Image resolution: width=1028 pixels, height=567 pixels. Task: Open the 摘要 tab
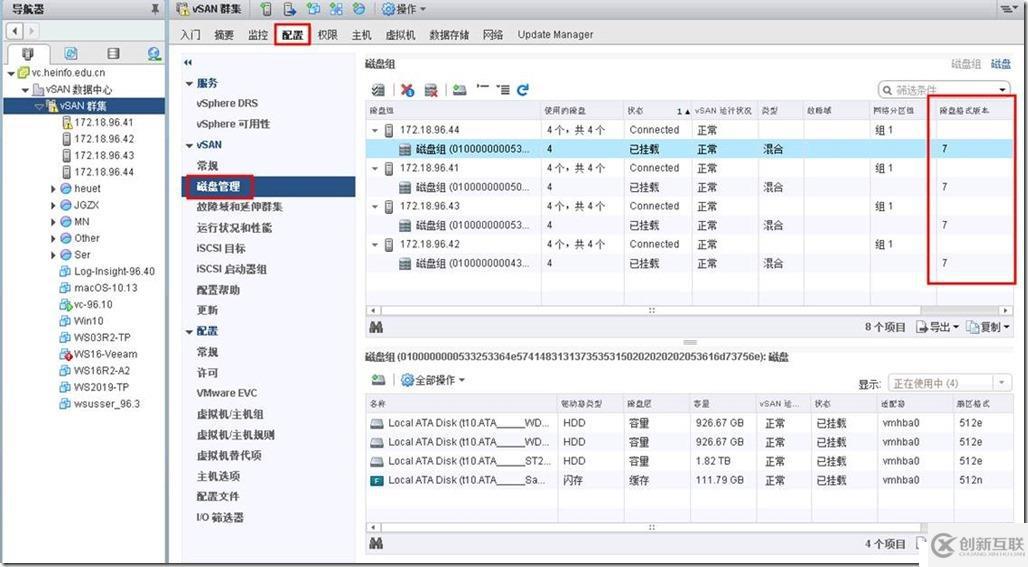(x=224, y=35)
